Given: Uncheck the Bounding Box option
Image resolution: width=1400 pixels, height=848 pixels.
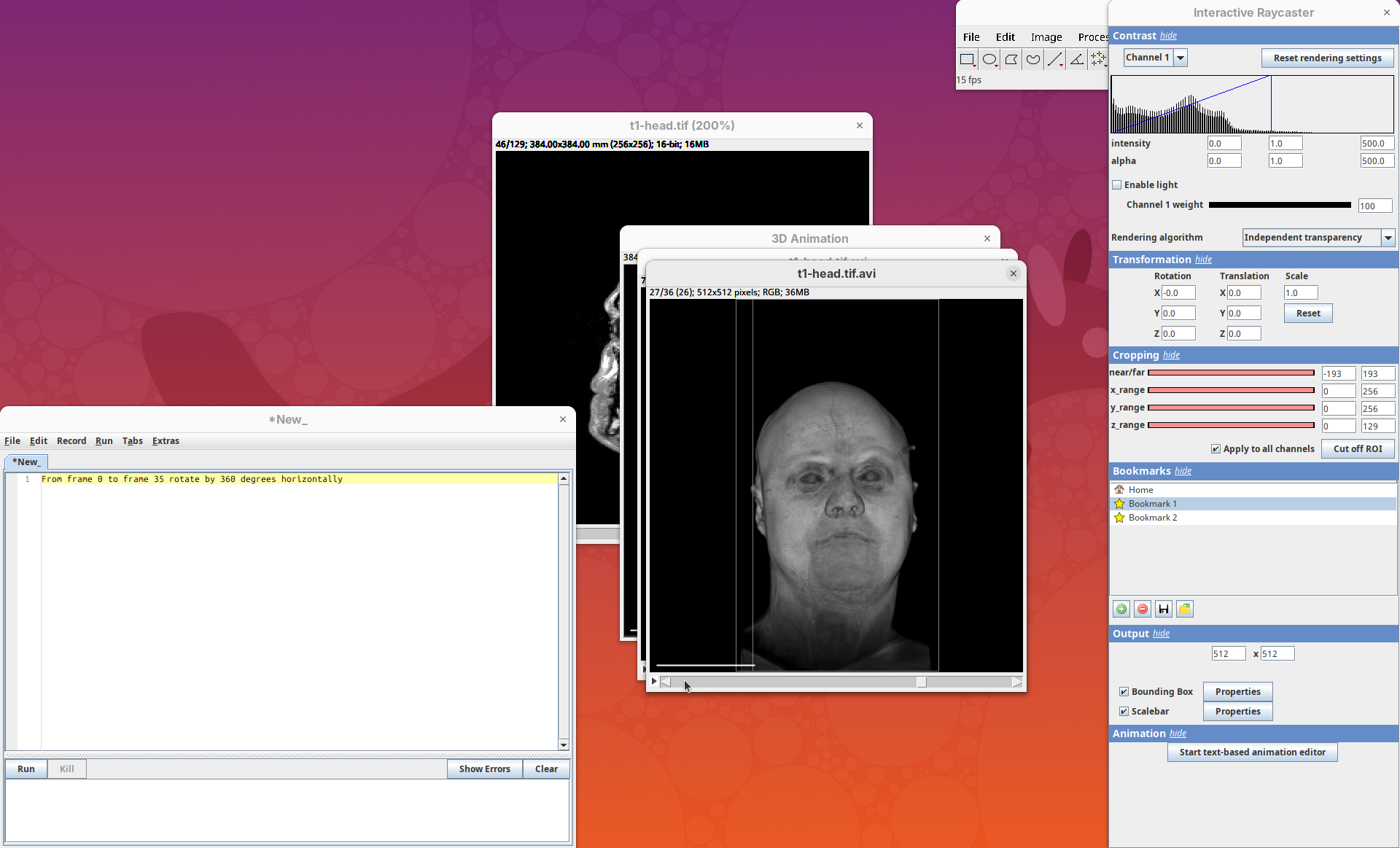Looking at the screenshot, I should [1124, 691].
